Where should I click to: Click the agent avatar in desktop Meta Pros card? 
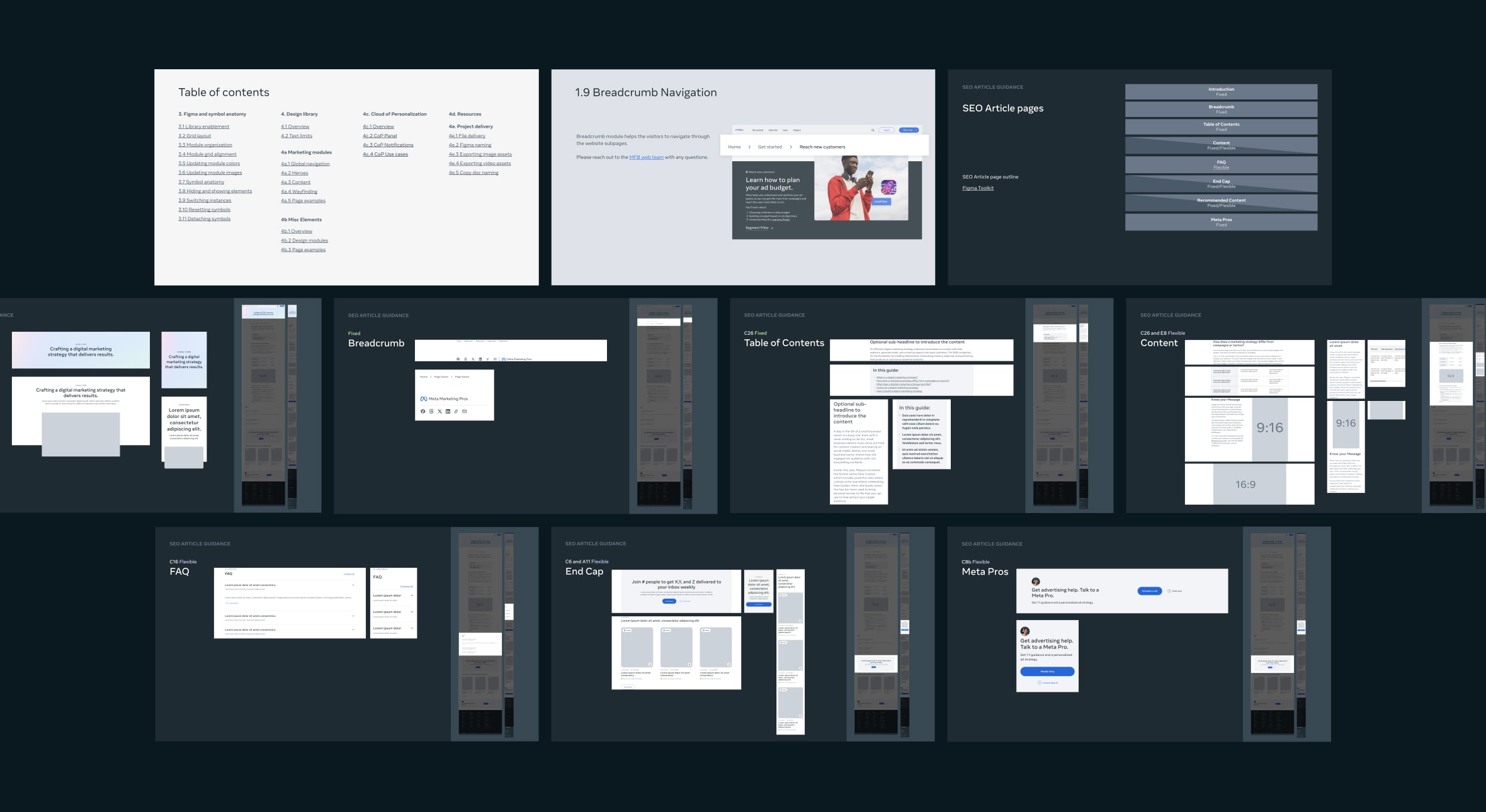[x=1036, y=581]
